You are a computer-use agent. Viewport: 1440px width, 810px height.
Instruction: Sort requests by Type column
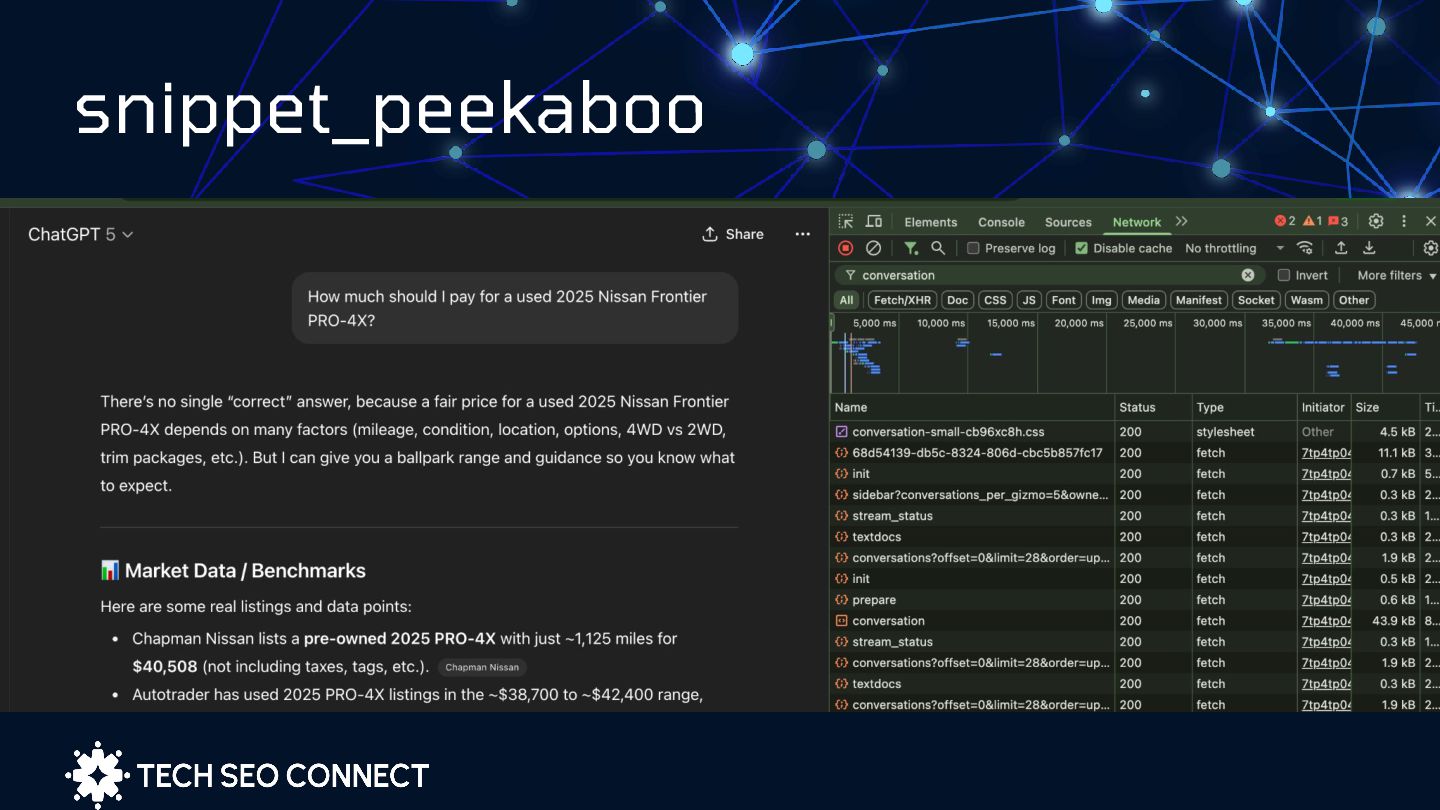pyautogui.click(x=1244, y=407)
